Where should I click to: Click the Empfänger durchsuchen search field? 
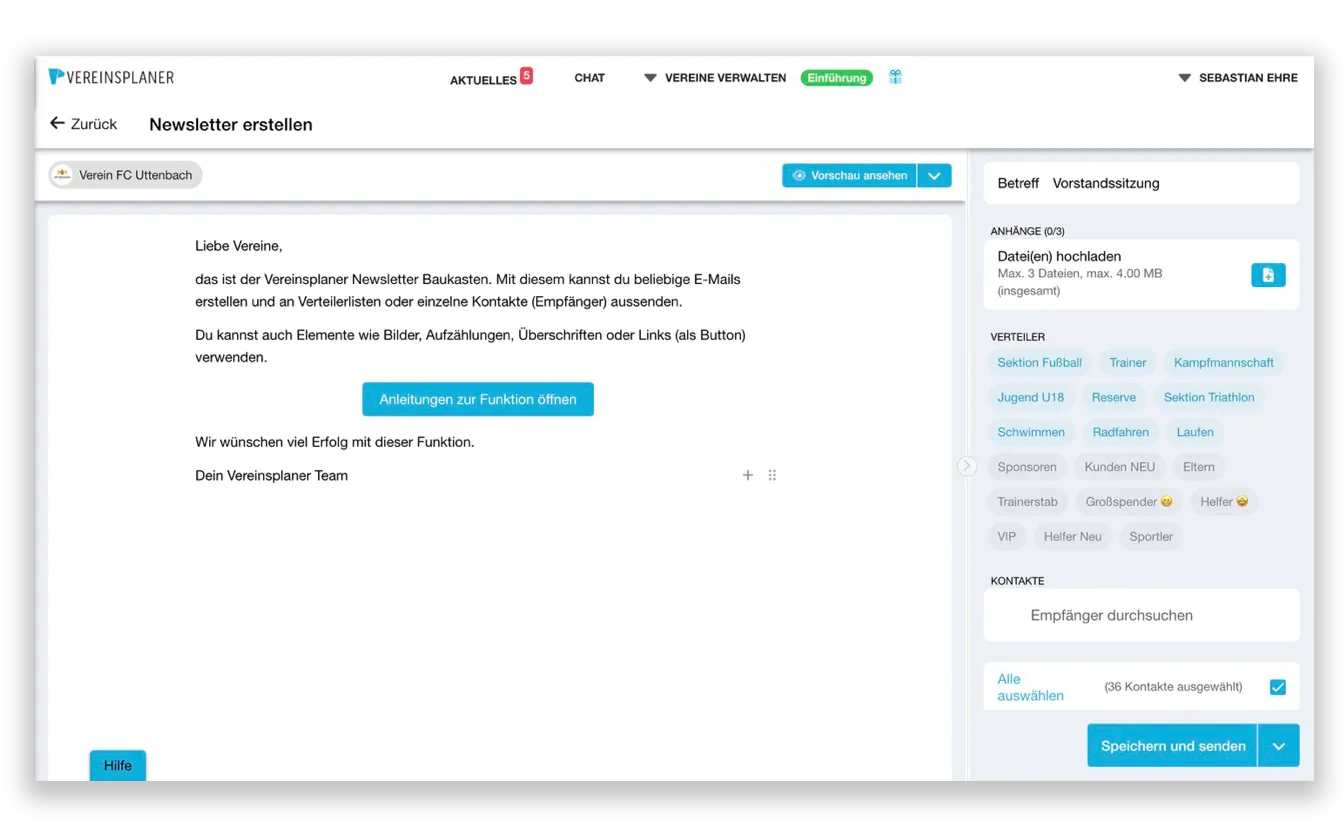pos(1141,615)
